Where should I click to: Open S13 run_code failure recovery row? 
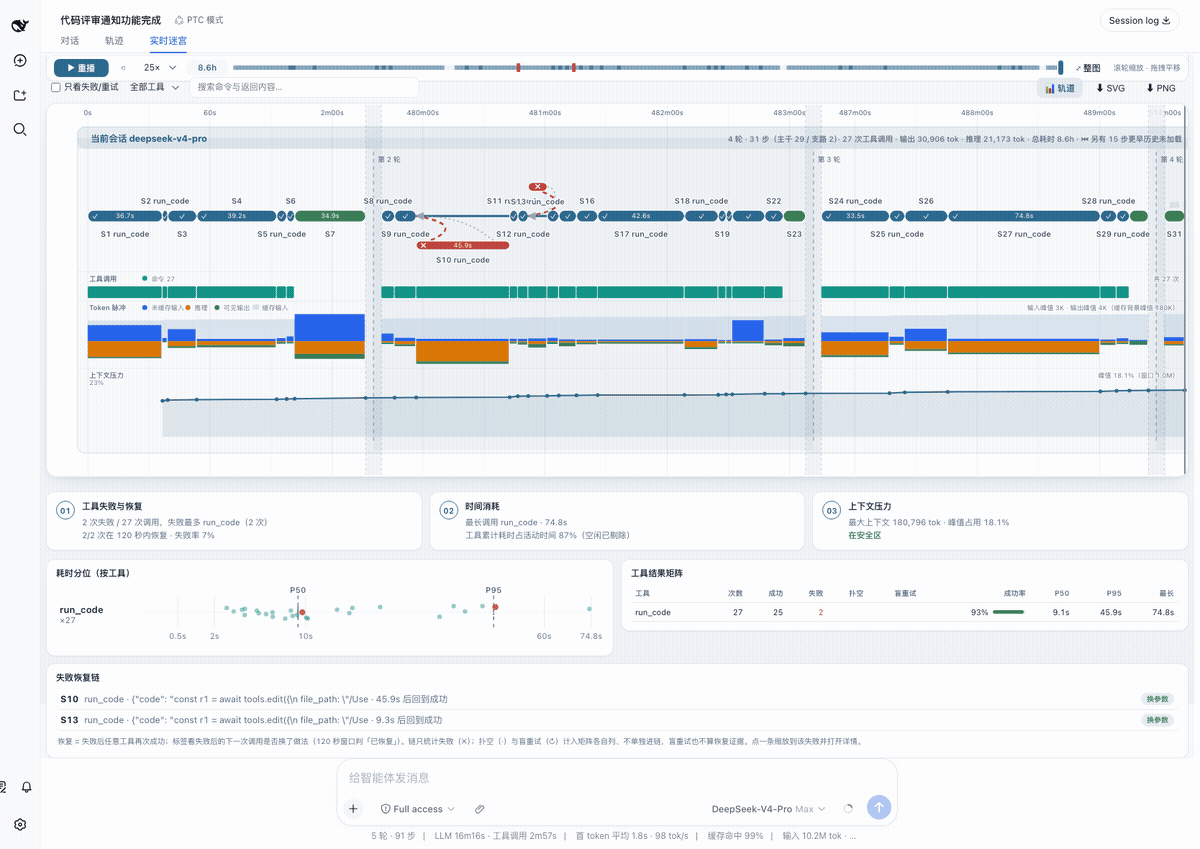coord(617,720)
